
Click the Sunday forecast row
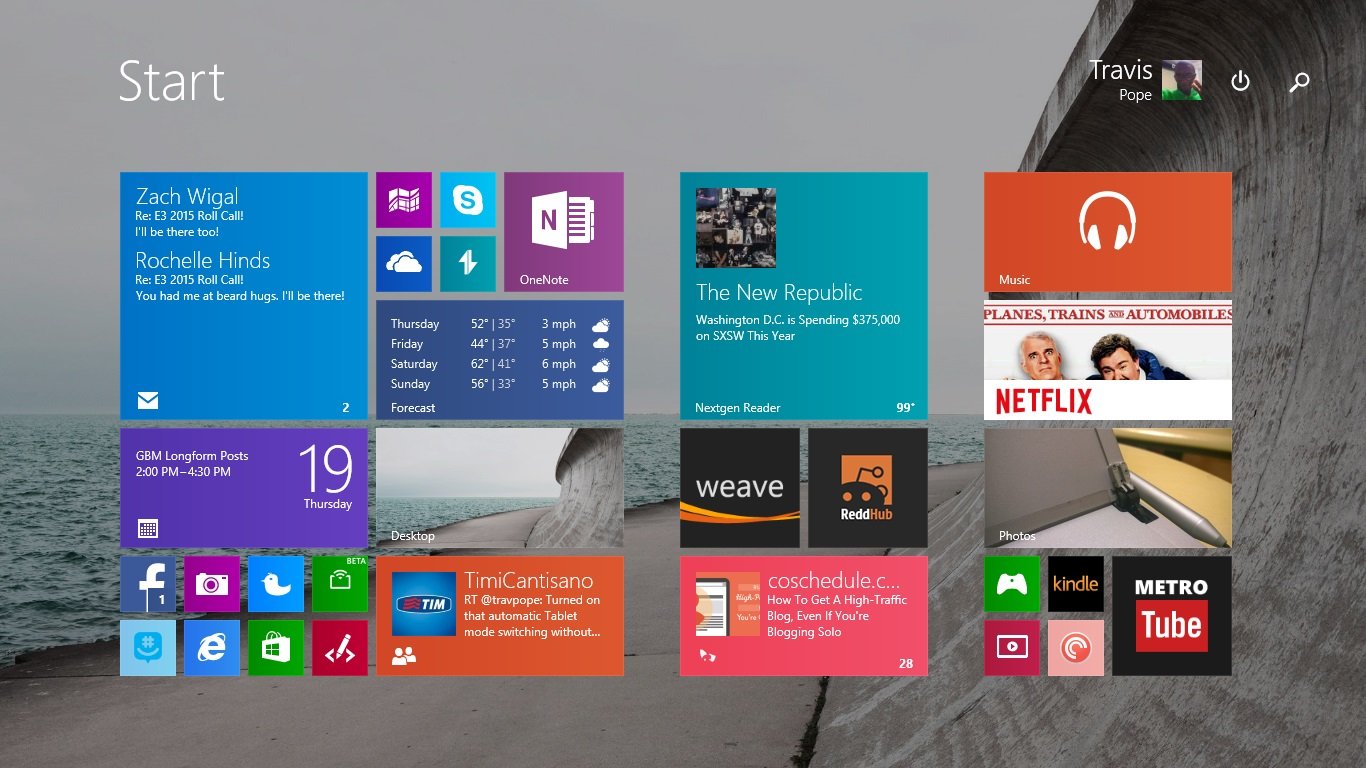[x=500, y=384]
